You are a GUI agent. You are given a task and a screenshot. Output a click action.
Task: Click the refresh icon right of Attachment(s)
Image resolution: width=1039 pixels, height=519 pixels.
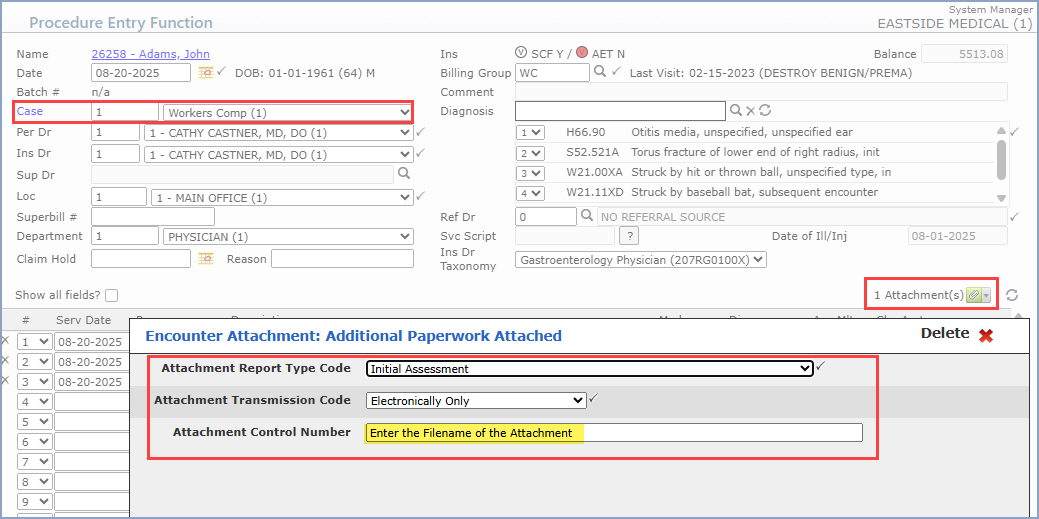(x=1012, y=295)
